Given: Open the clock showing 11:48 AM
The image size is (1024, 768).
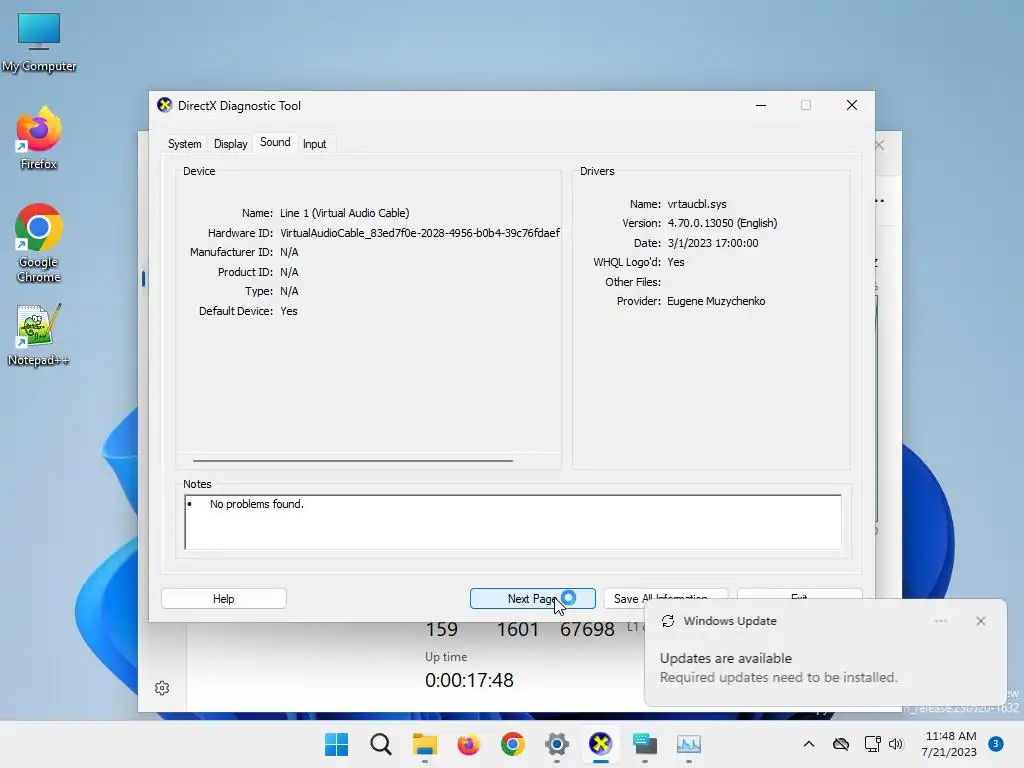Looking at the screenshot, I should (950, 736).
